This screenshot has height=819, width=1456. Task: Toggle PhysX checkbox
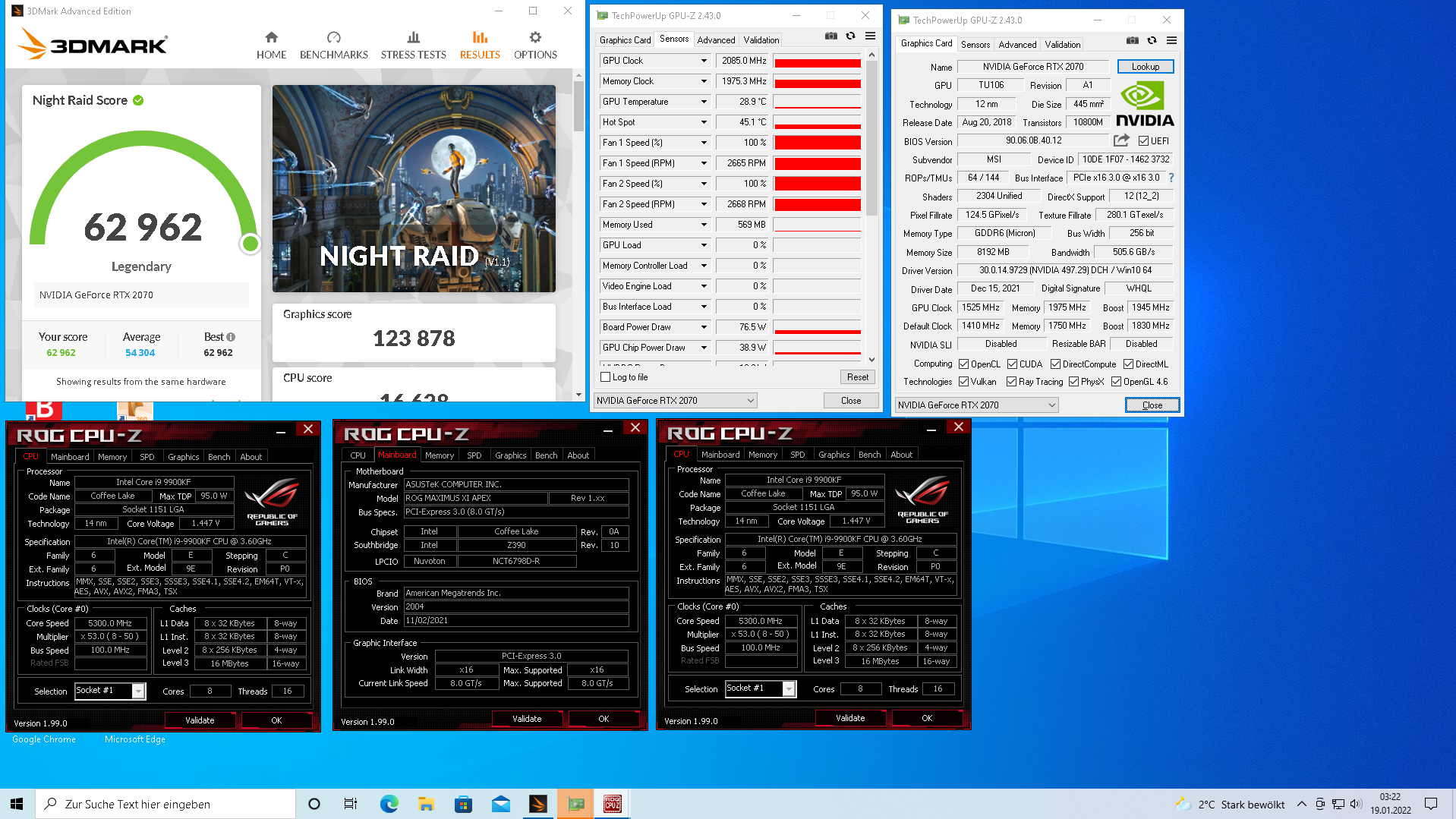[1073, 382]
